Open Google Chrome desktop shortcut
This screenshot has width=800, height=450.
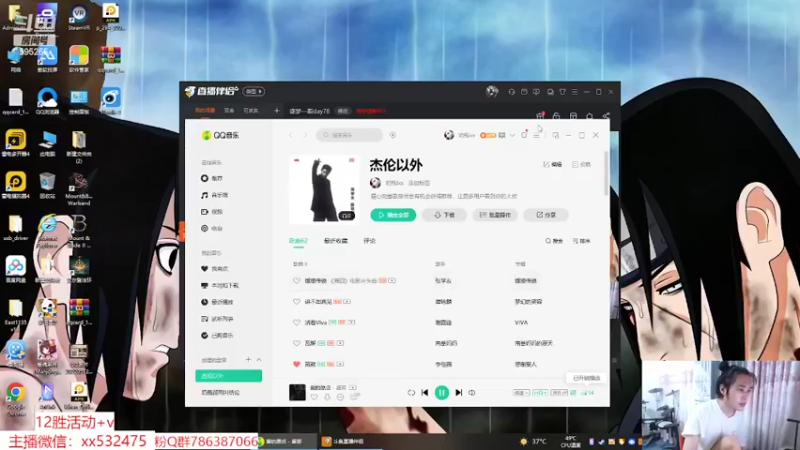click(x=16, y=398)
